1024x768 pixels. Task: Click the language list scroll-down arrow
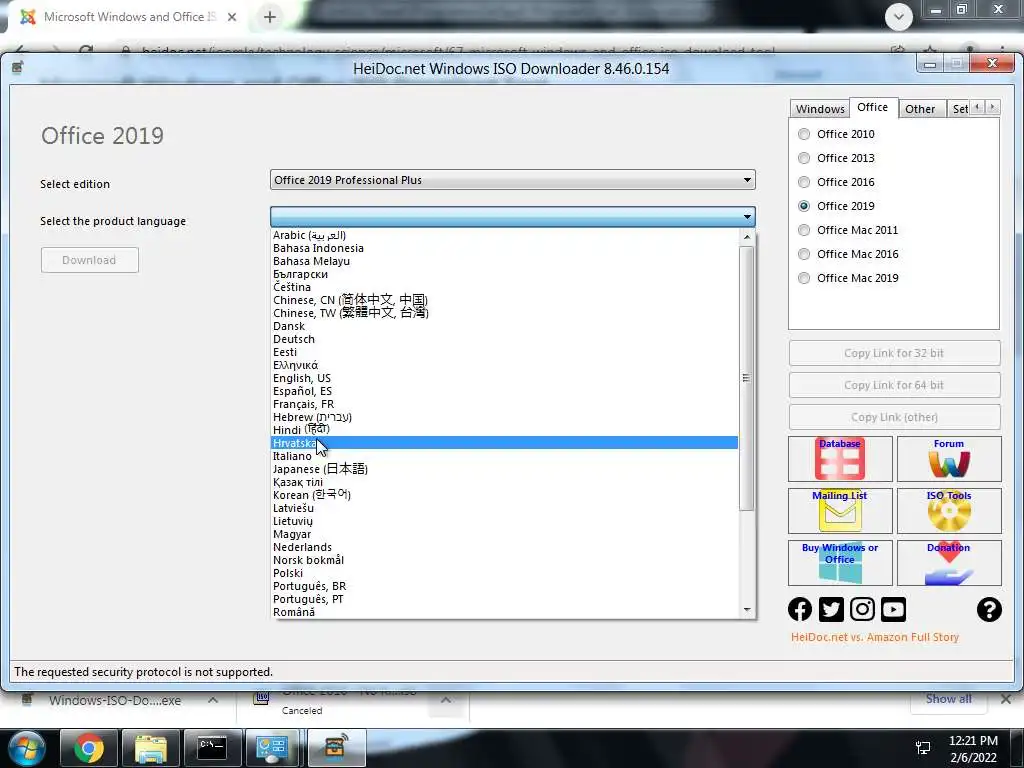747,610
